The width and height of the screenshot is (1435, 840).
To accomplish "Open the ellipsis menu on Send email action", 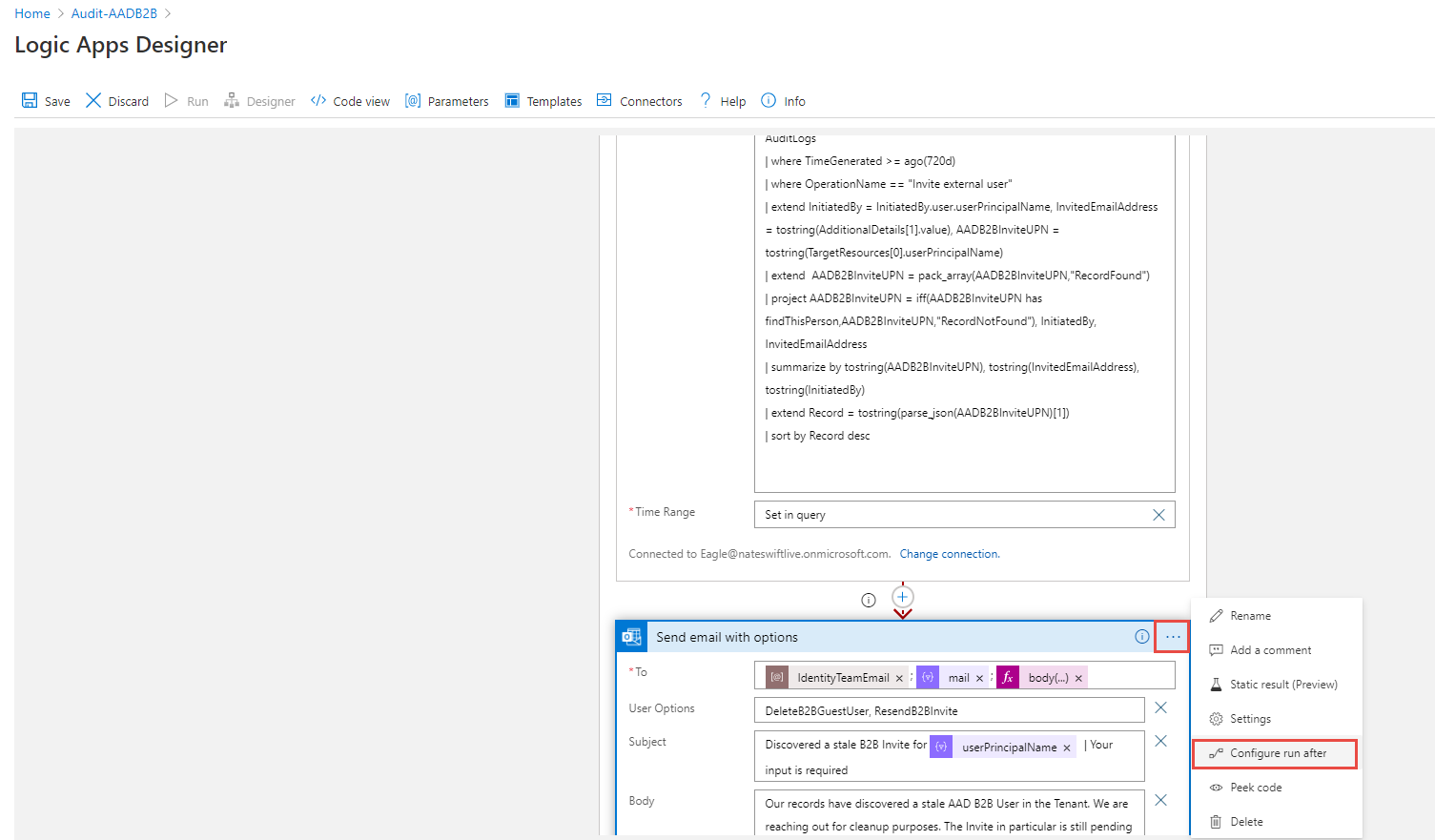I will [x=1172, y=637].
